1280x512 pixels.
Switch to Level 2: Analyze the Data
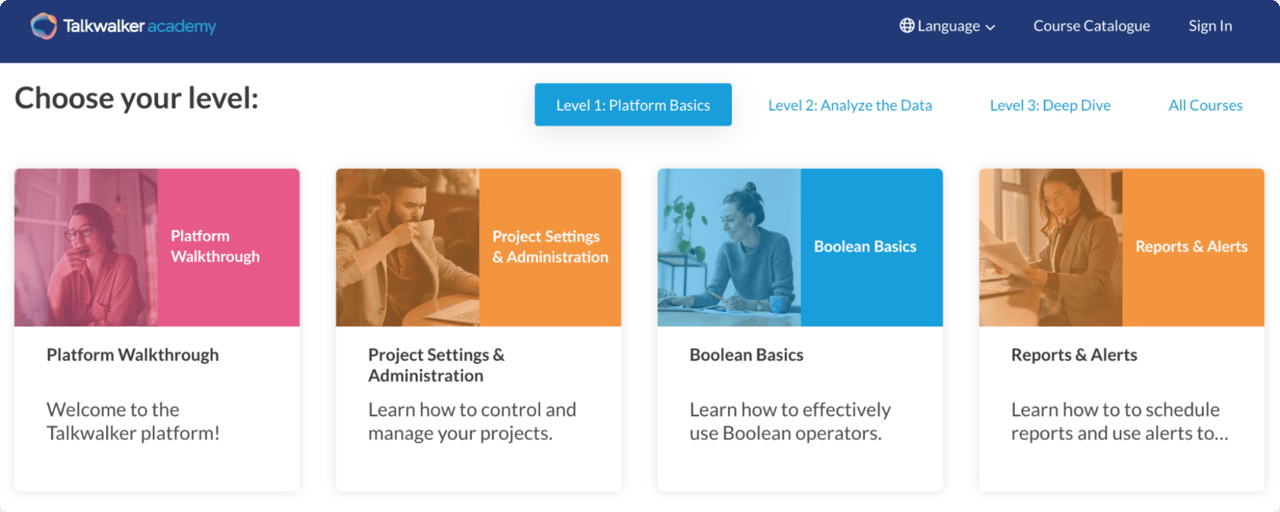click(x=850, y=105)
